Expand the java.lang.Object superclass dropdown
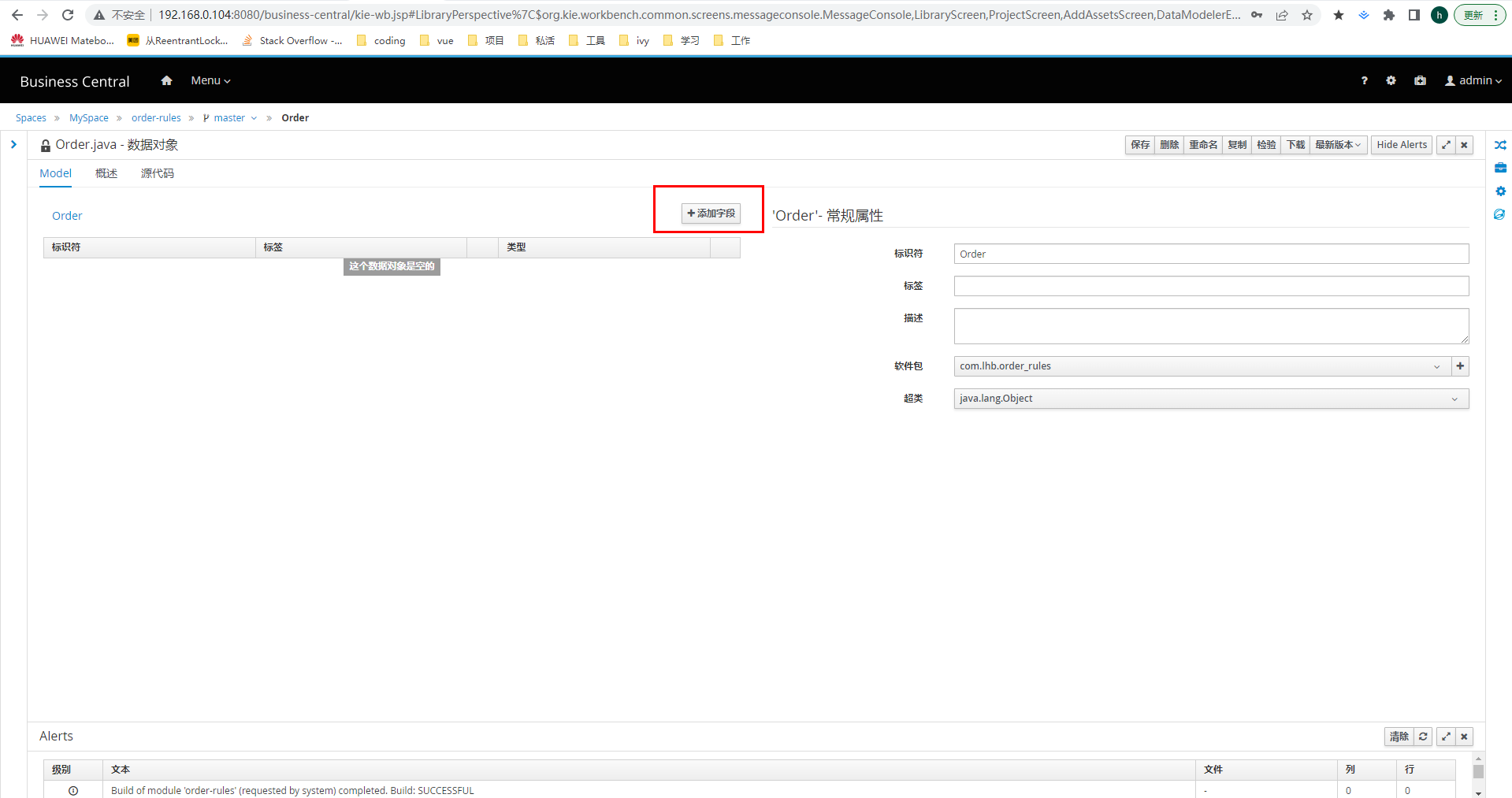This screenshot has width=1512, height=798. (1210, 399)
